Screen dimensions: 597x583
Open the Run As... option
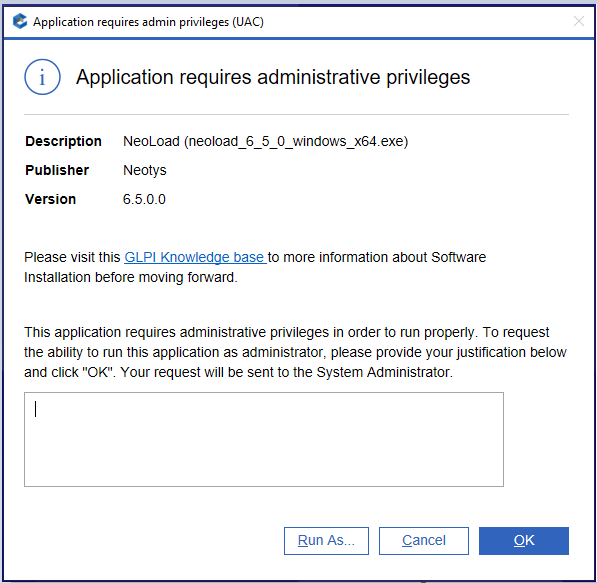pyautogui.click(x=326, y=541)
